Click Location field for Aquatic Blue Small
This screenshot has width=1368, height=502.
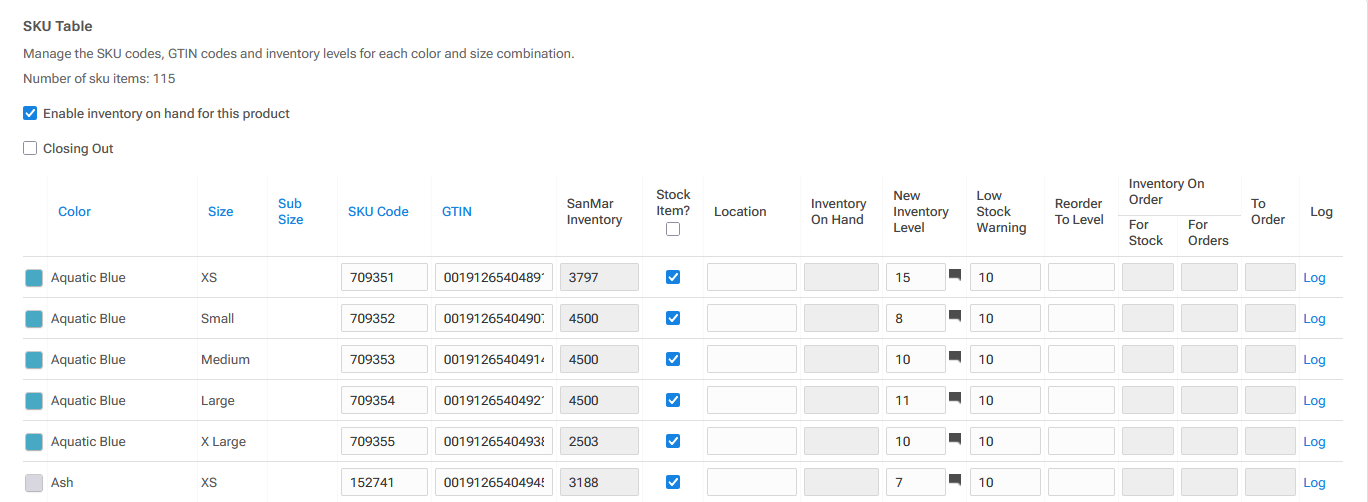tap(751, 319)
